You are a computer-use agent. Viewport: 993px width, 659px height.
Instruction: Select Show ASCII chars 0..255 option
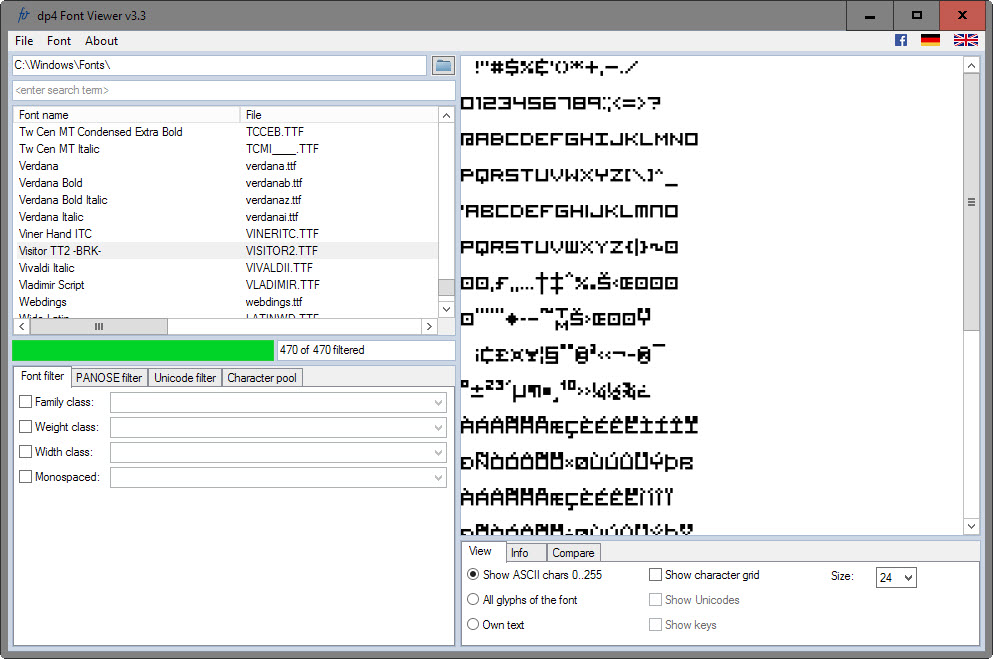pos(472,575)
